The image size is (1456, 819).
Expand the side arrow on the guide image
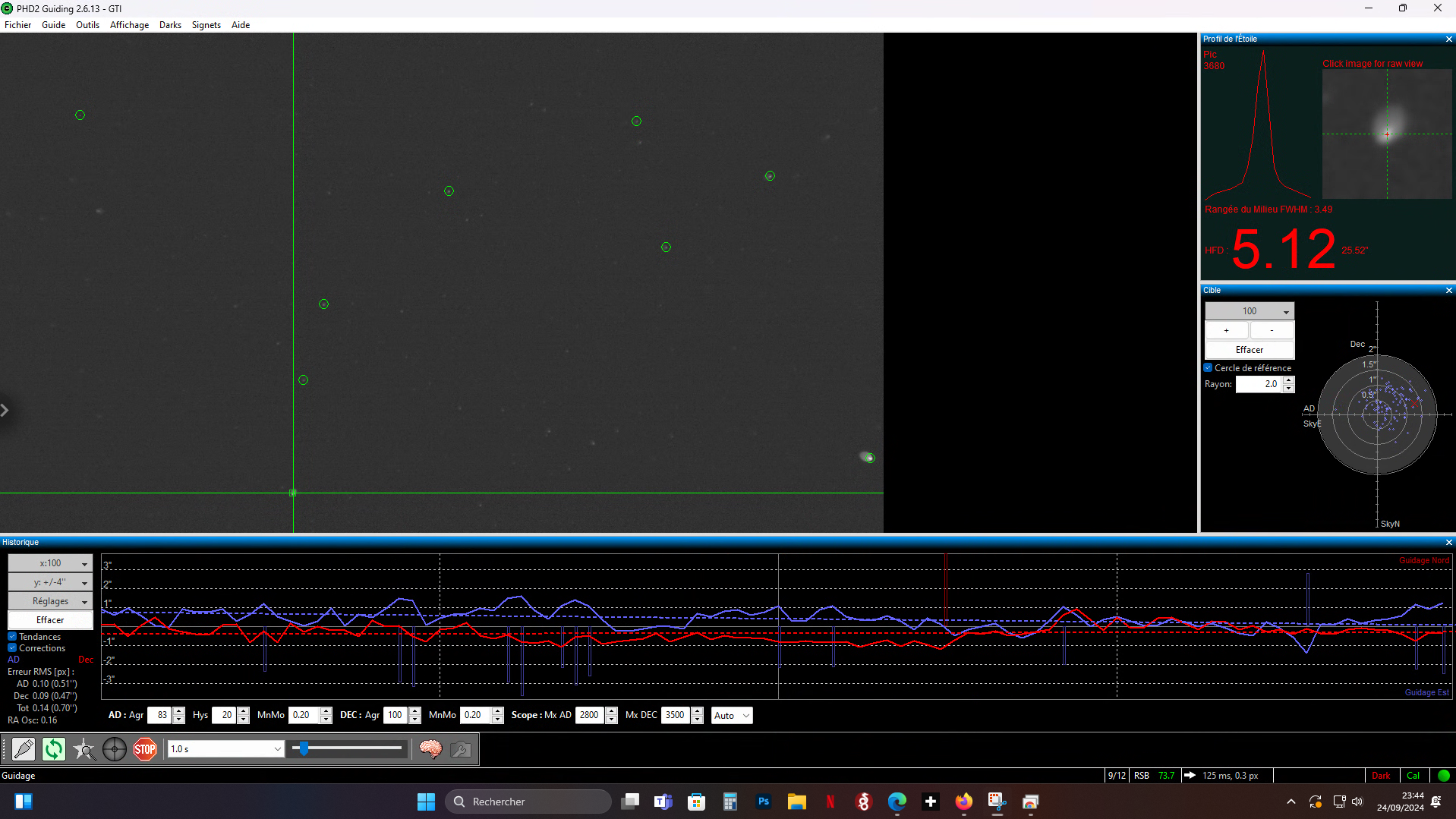click(x=5, y=411)
